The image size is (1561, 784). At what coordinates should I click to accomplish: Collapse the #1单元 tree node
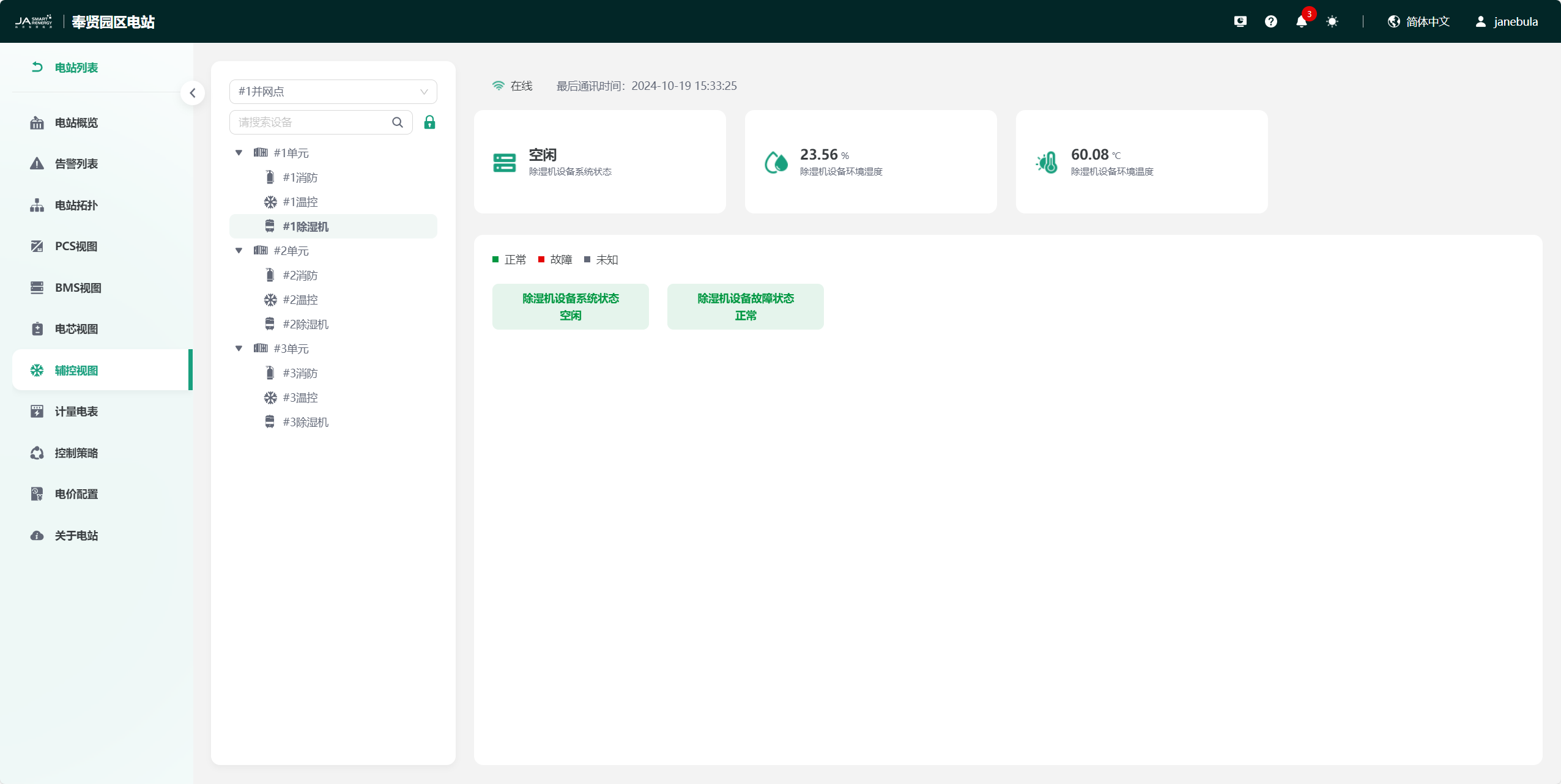click(239, 153)
